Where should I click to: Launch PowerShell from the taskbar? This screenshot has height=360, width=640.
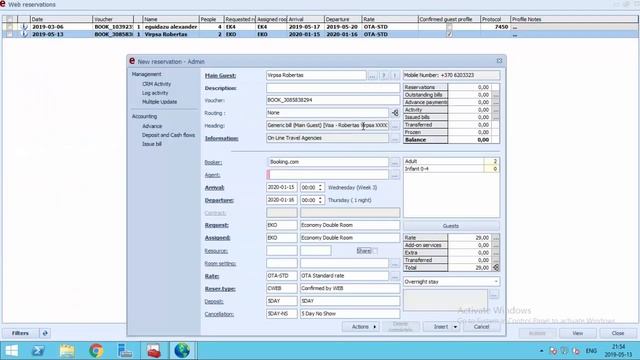coord(38,351)
